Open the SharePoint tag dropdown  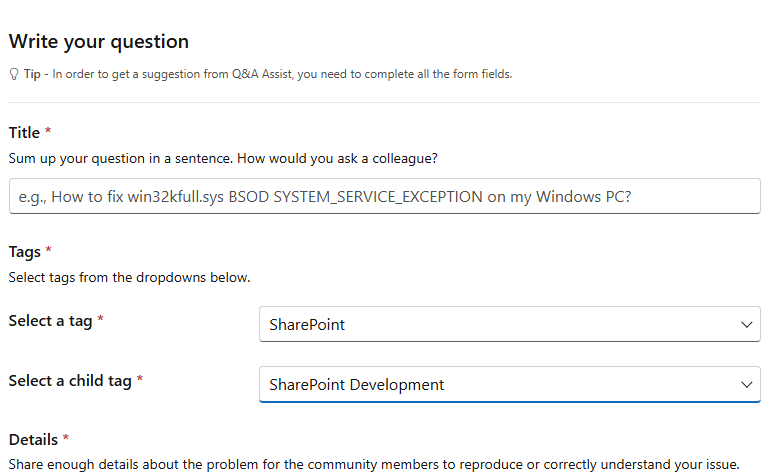click(x=509, y=324)
